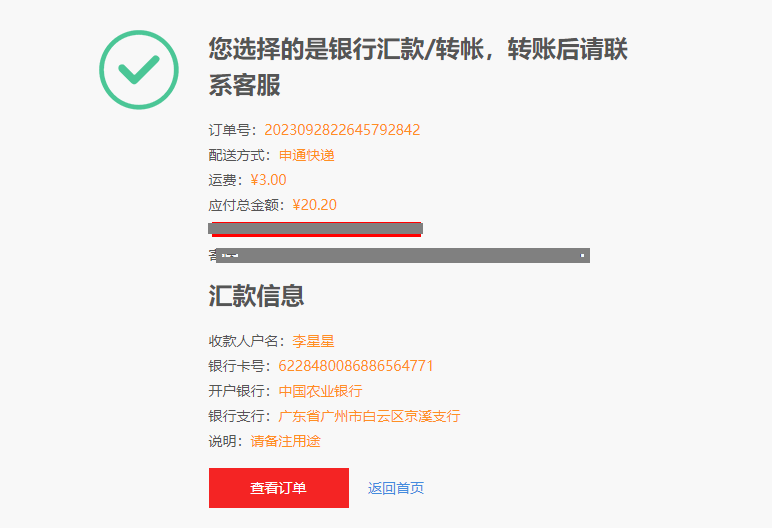Viewport: 772px width, 528px height.
Task: Click the 申通快递 delivery method text
Action: [307, 155]
